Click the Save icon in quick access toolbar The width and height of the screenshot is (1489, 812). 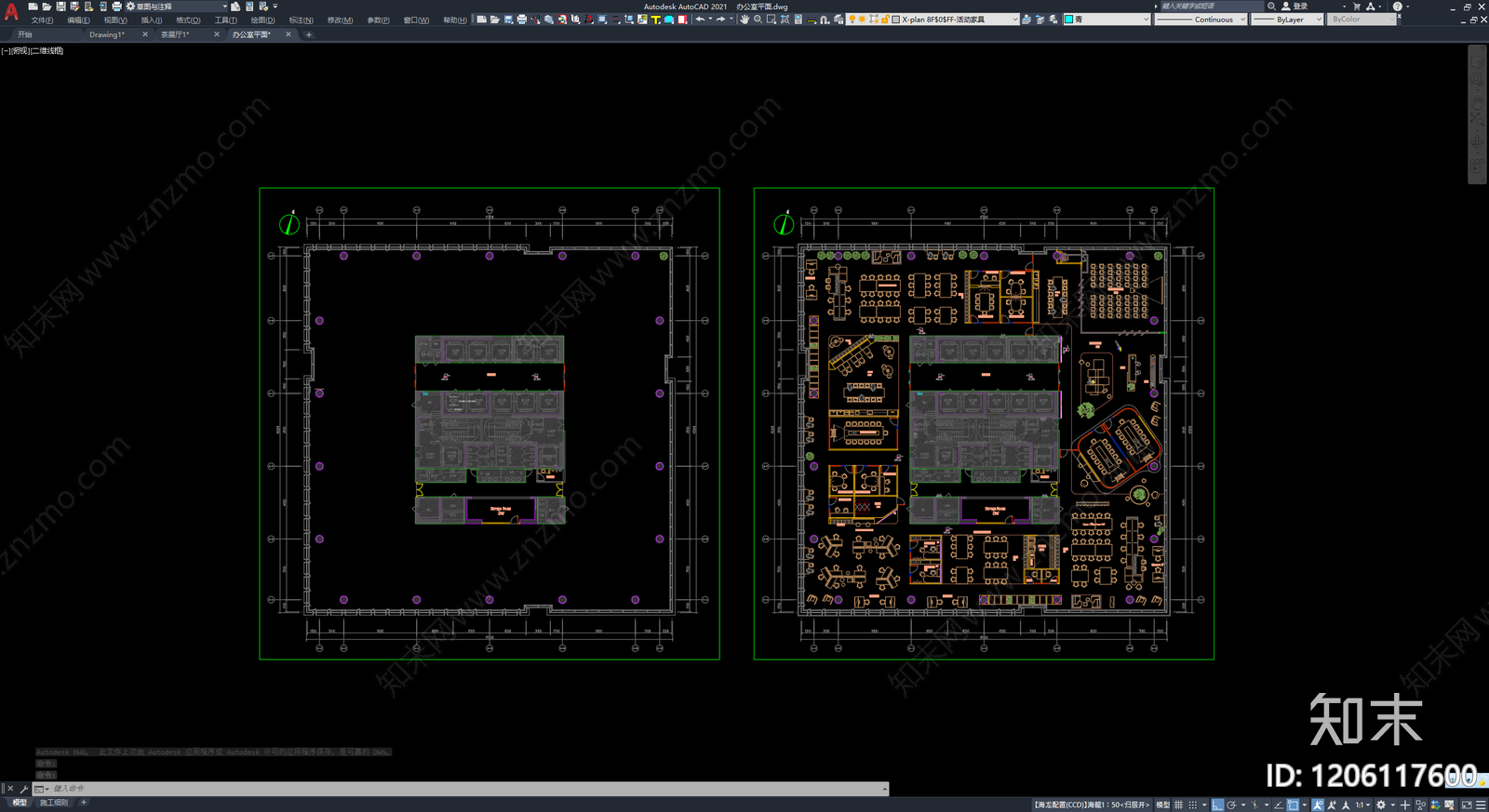point(60,6)
